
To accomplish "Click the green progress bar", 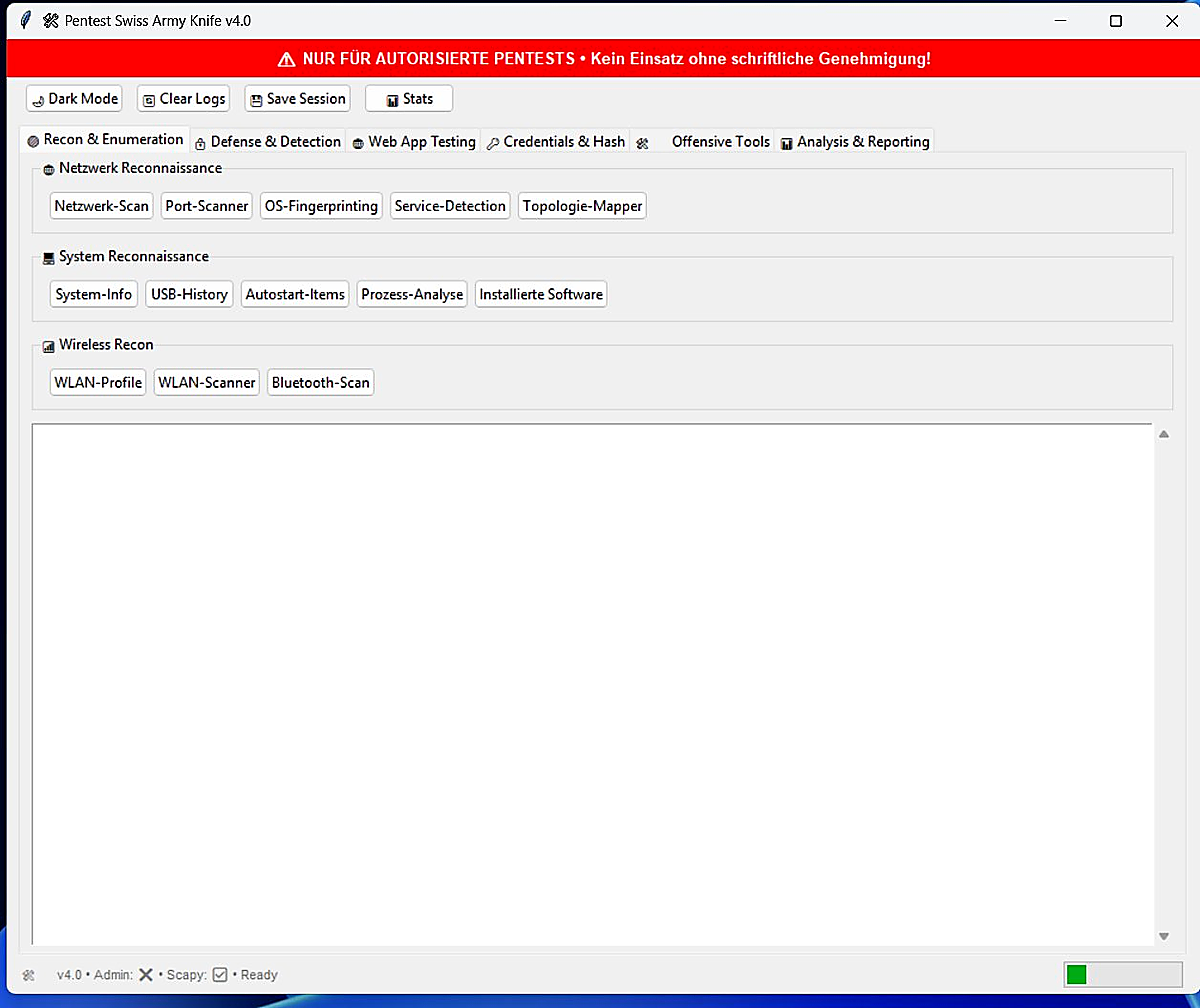I will [1076, 975].
